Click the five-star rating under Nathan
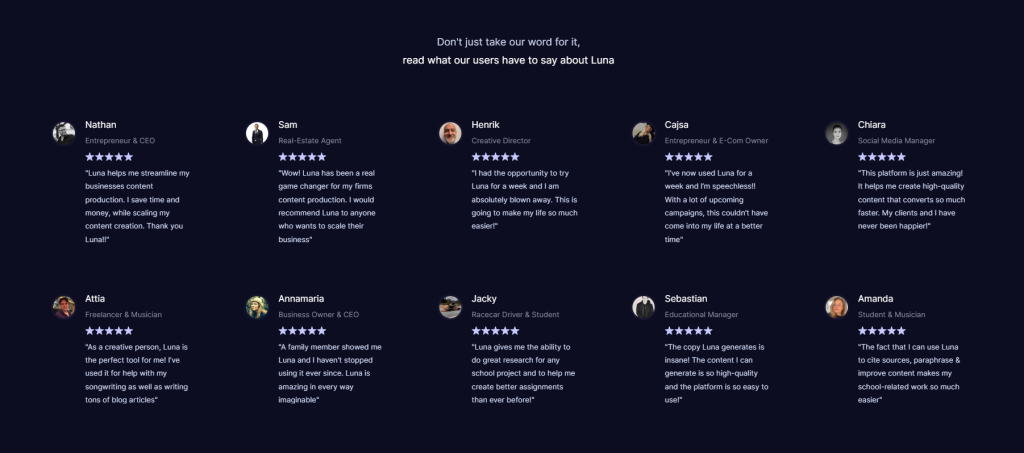Image resolution: width=1024 pixels, height=453 pixels. pyautogui.click(x=109, y=157)
